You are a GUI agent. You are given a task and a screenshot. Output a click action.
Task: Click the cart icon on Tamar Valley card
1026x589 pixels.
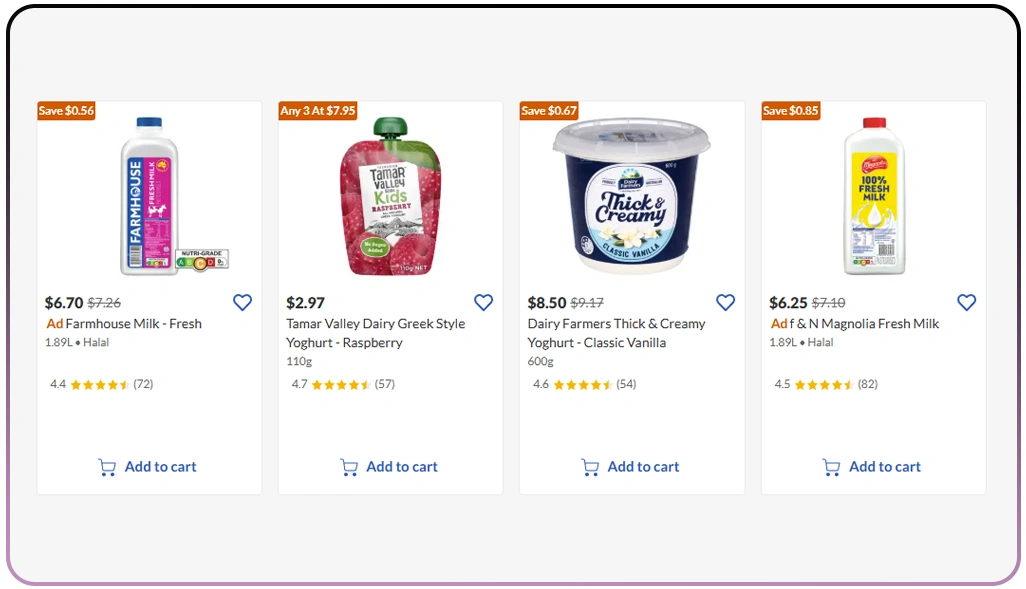pyautogui.click(x=349, y=466)
